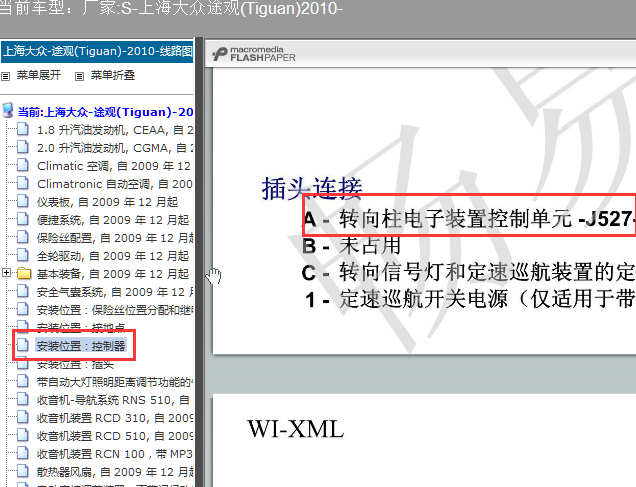This screenshot has width=636, height=487.
Task: Open 带自动大灯照明距离调节功能 entry
Action: (x=115, y=382)
